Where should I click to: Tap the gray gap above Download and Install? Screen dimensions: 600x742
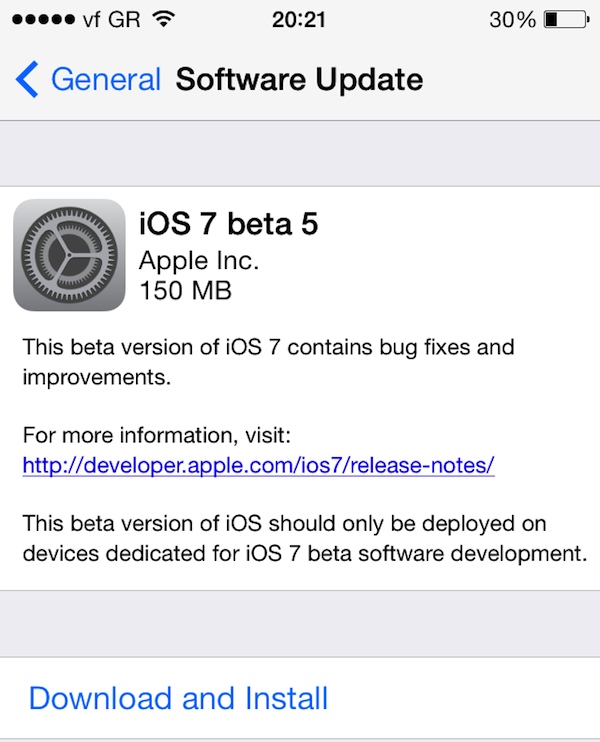point(300,623)
